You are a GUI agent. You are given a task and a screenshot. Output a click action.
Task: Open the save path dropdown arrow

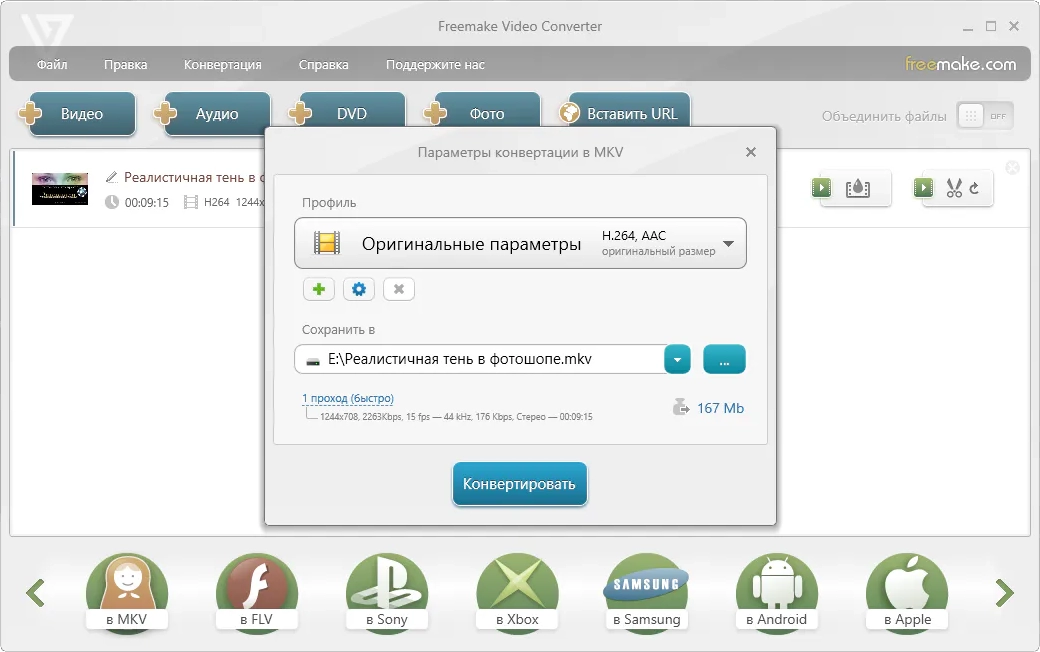point(677,359)
